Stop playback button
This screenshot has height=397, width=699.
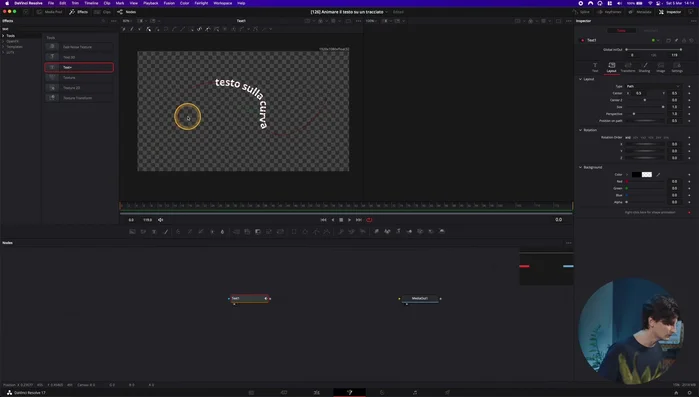point(341,220)
